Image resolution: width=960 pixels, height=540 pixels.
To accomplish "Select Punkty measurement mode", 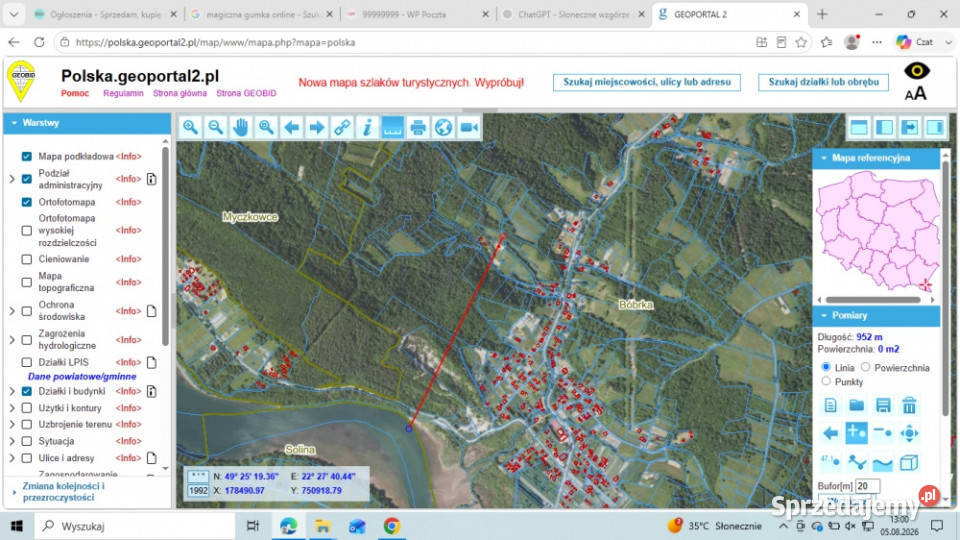I will (x=826, y=381).
